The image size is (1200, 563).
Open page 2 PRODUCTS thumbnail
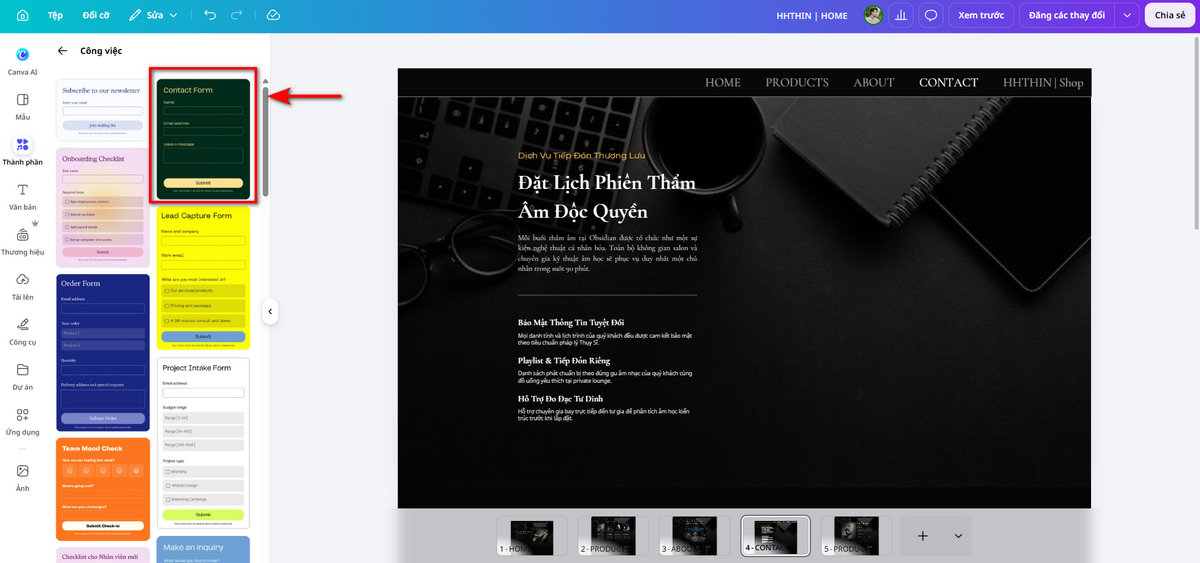coord(613,536)
